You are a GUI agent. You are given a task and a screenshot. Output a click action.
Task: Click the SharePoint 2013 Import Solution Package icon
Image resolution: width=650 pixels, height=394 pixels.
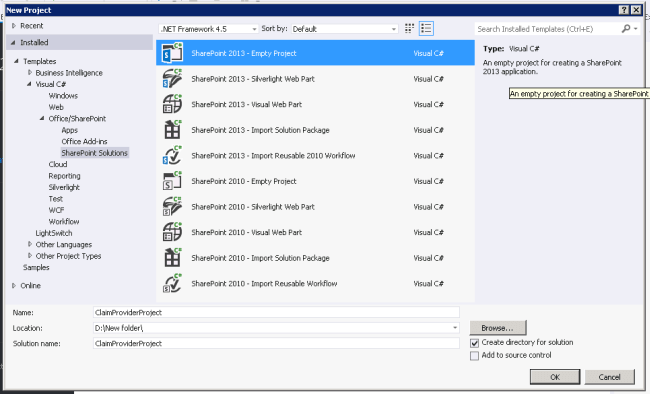172,130
